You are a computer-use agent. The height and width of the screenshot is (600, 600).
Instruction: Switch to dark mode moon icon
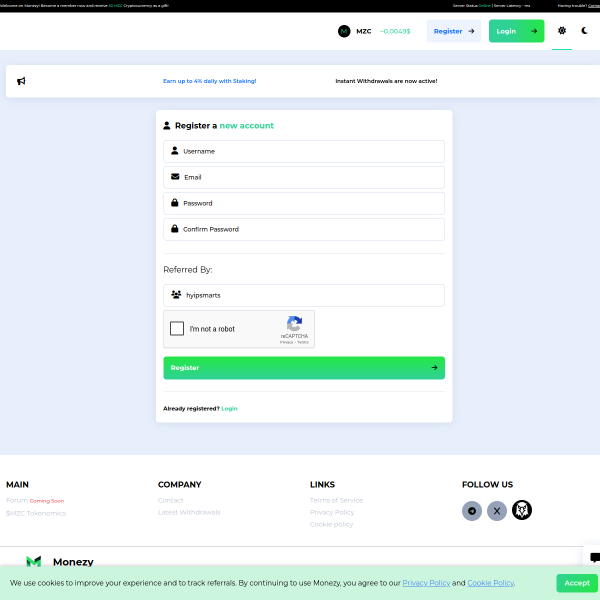[584, 31]
